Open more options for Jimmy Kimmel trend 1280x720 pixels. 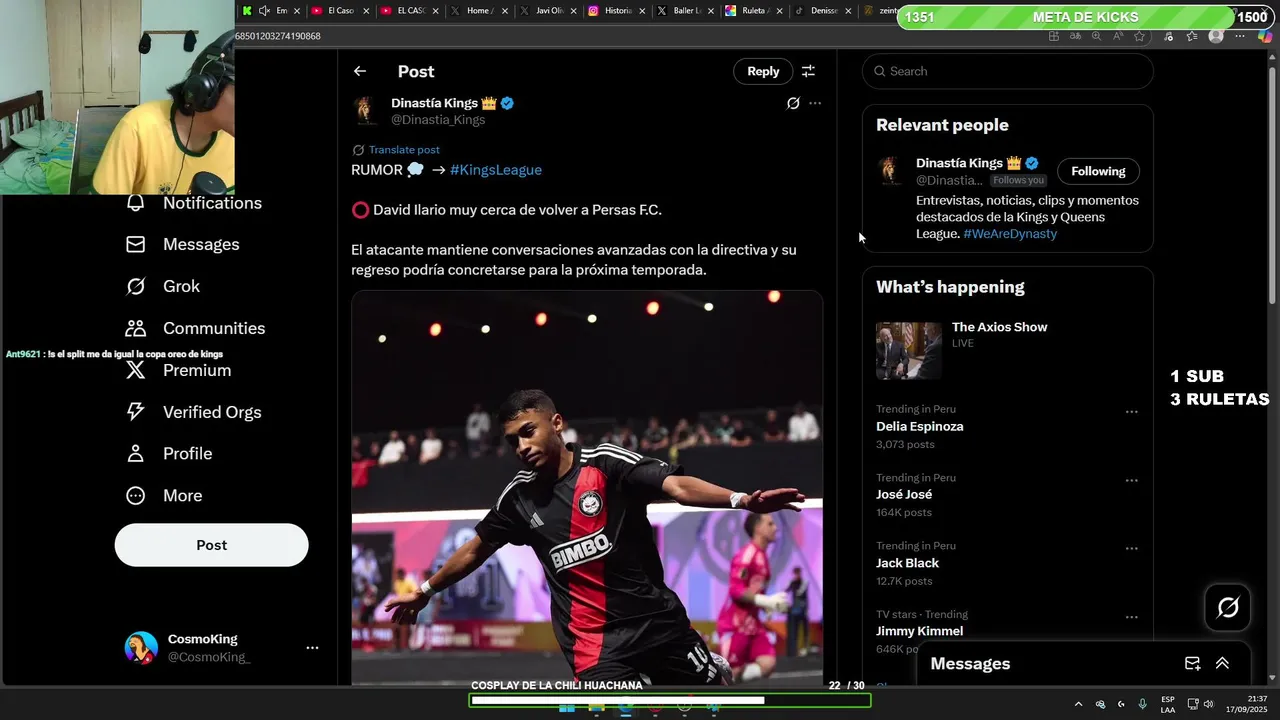1132,617
